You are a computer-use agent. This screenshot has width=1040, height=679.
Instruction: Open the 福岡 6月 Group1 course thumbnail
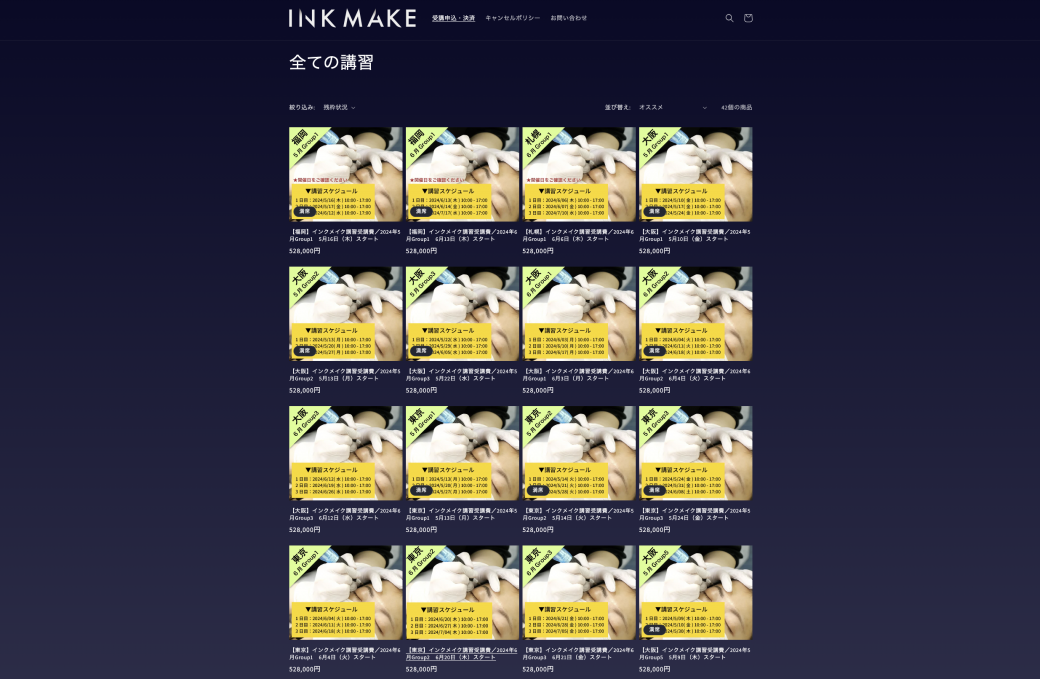[x=462, y=174]
